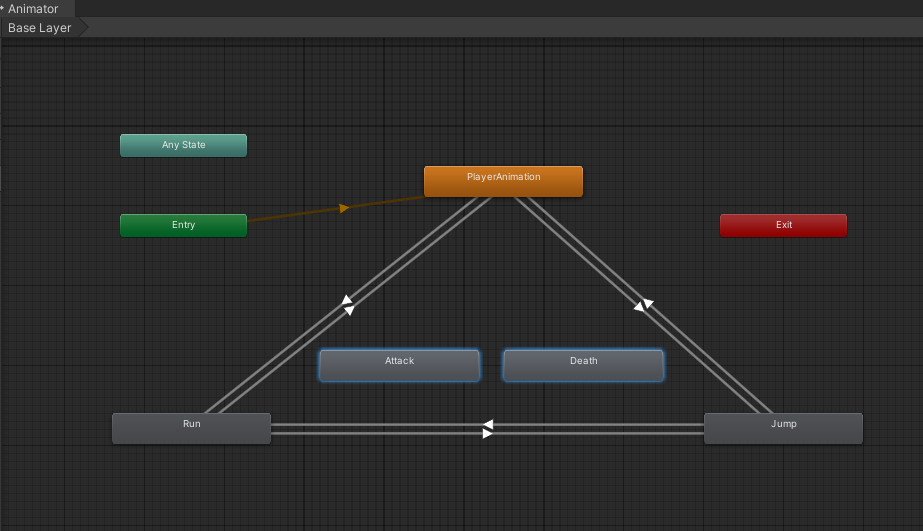Select the Any State node

point(183,145)
